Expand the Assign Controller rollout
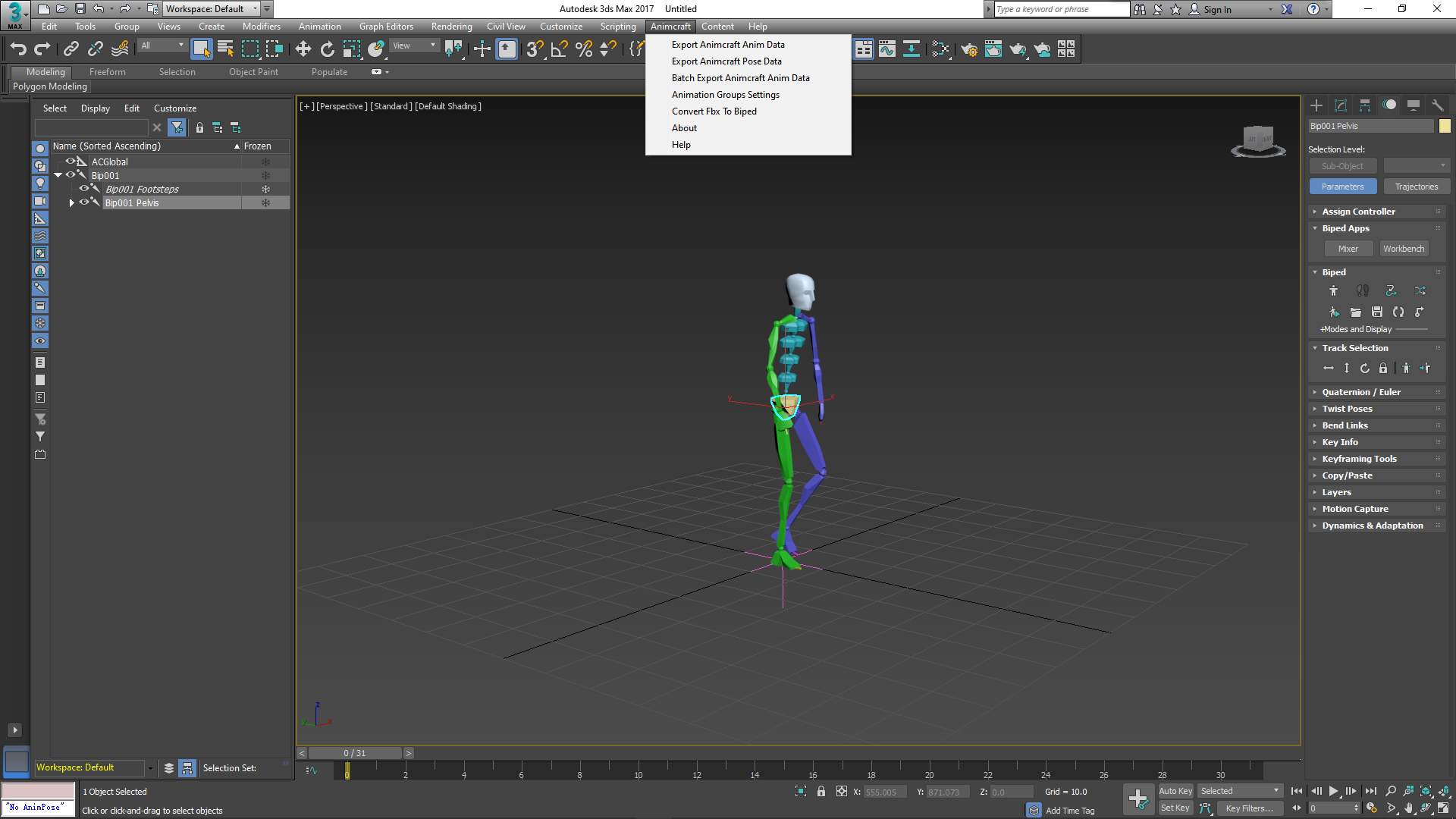1456x819 pixels. (1376, 212)
